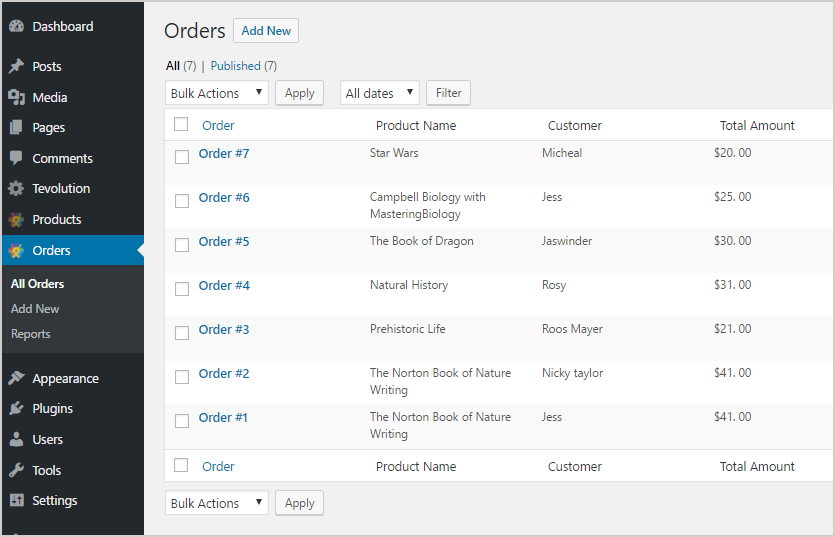Expand the All dates dropdown
This screenshot has width=835, height=537.
click(380, 93)
